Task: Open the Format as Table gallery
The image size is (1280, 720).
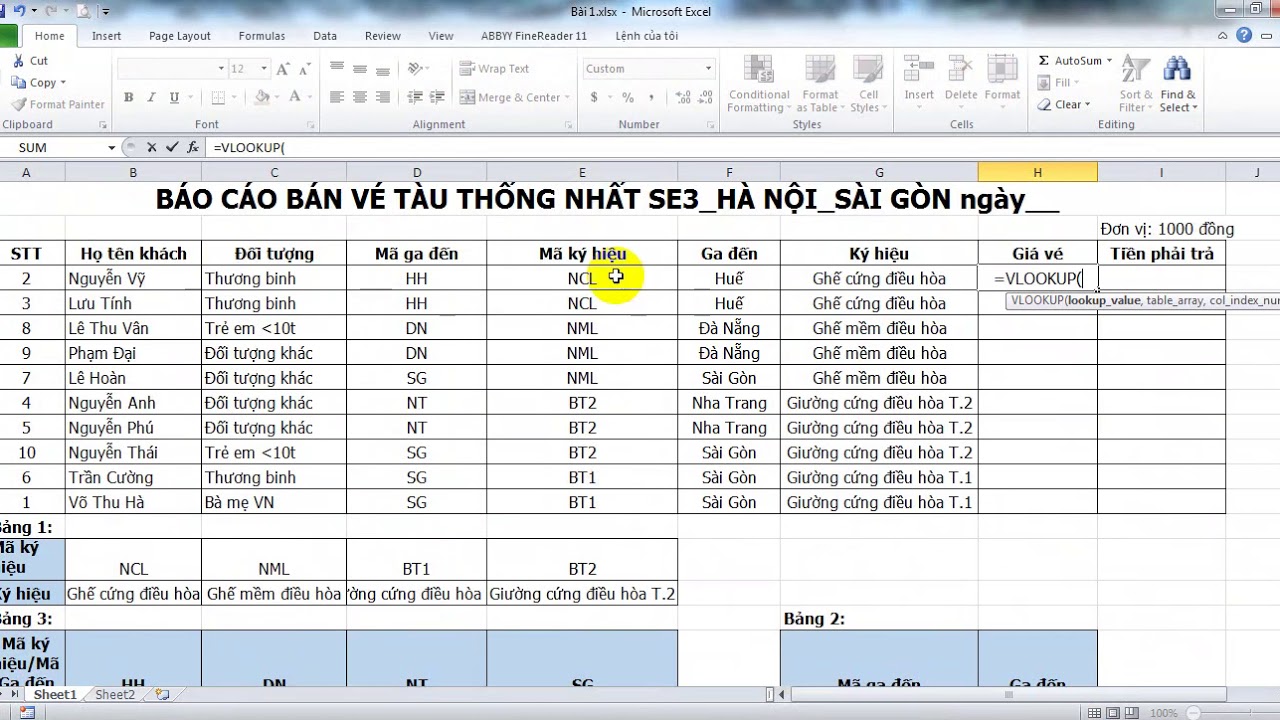Action: [820, 84]
